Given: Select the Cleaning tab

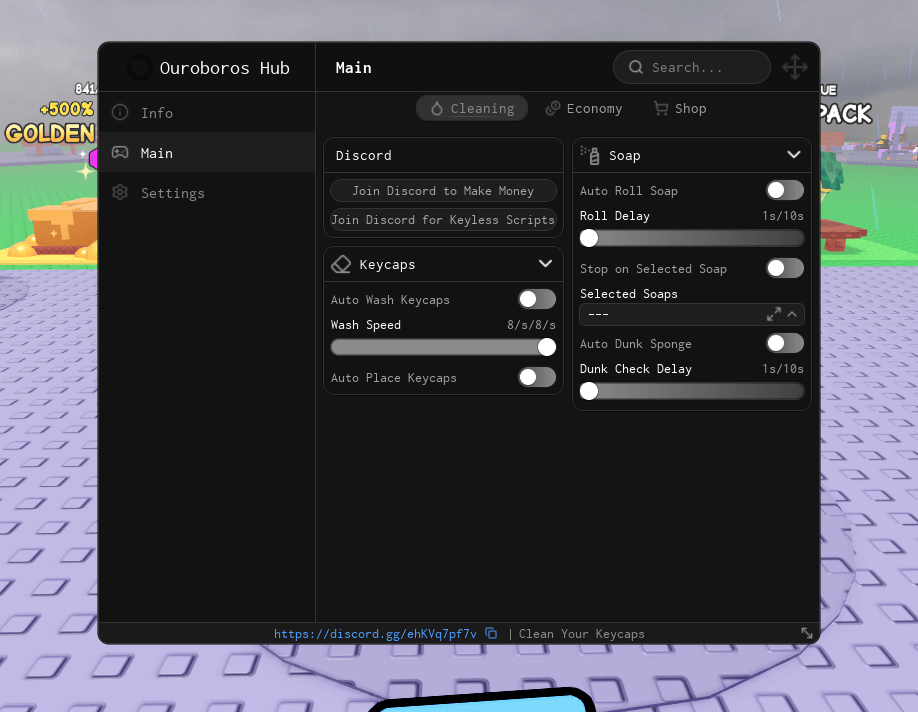Looking at the screenshot, I should 472,108.
